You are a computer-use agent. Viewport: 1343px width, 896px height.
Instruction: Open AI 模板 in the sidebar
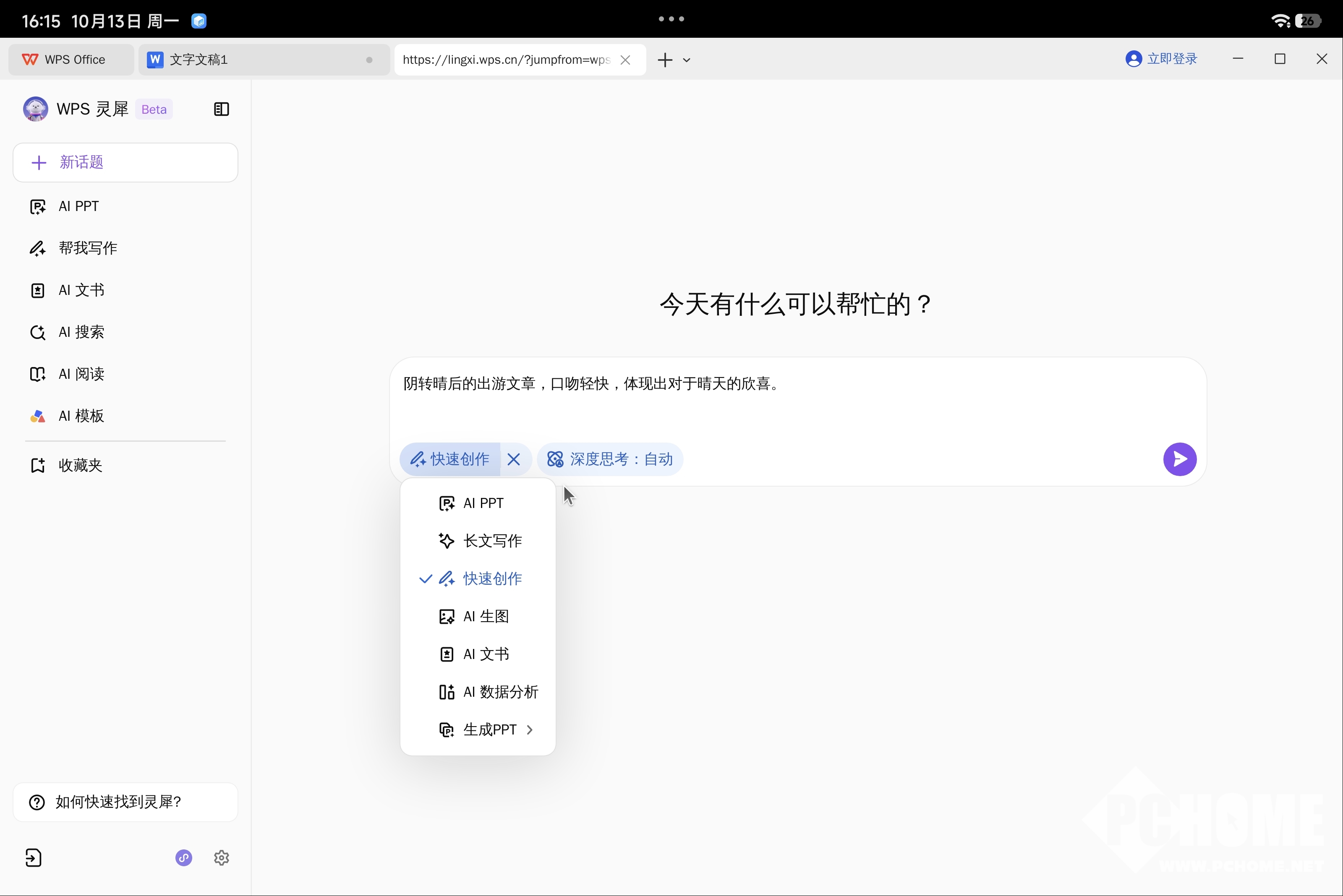point(81,416)
